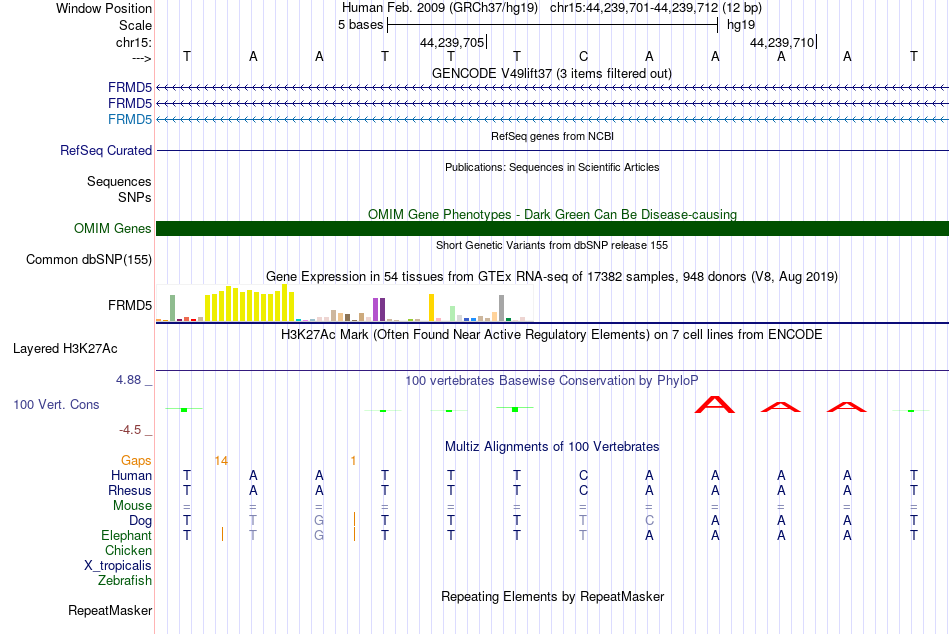This screenshot has width=950, height=634.
Task: Click the Zebrafish species label
Action: [x=125, y=581]
